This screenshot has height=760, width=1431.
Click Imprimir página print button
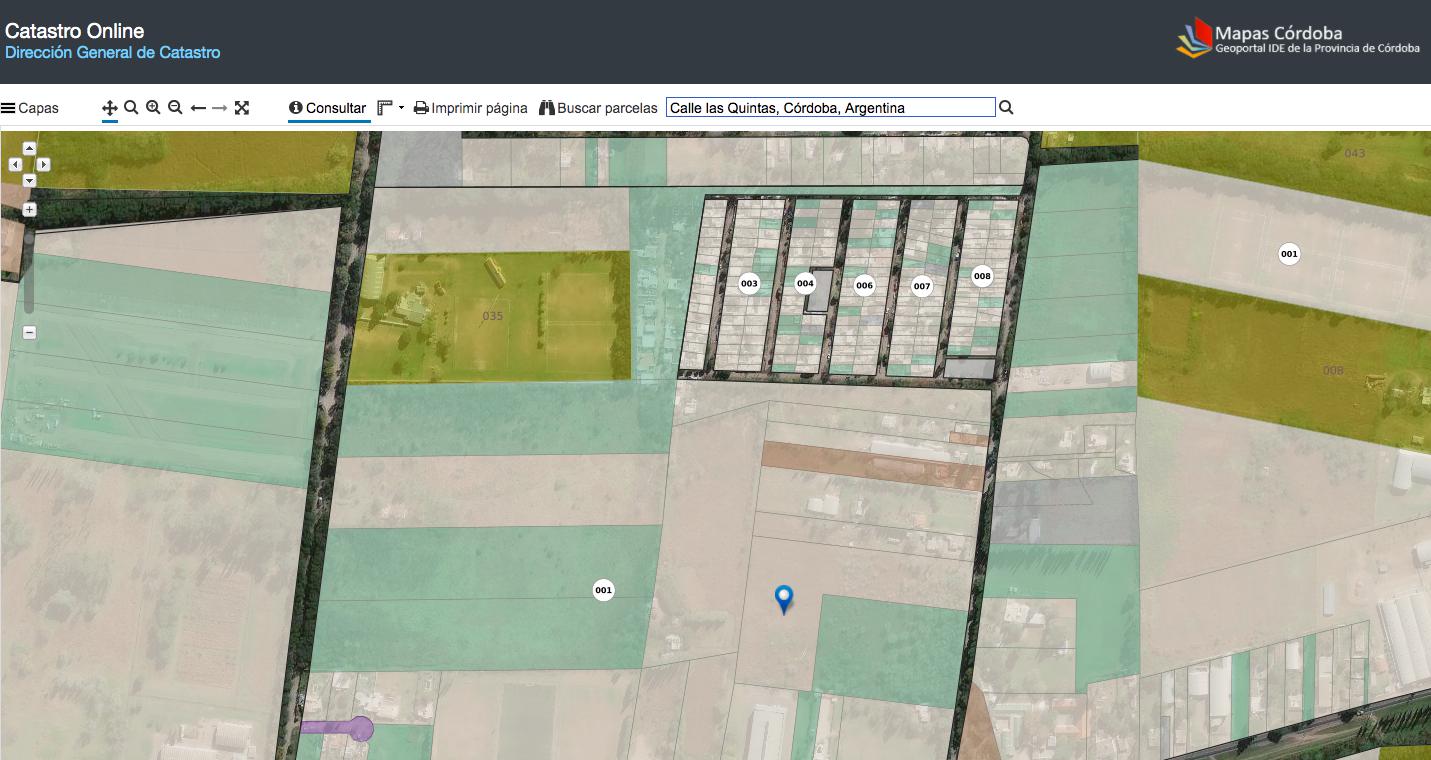point(471,108)
